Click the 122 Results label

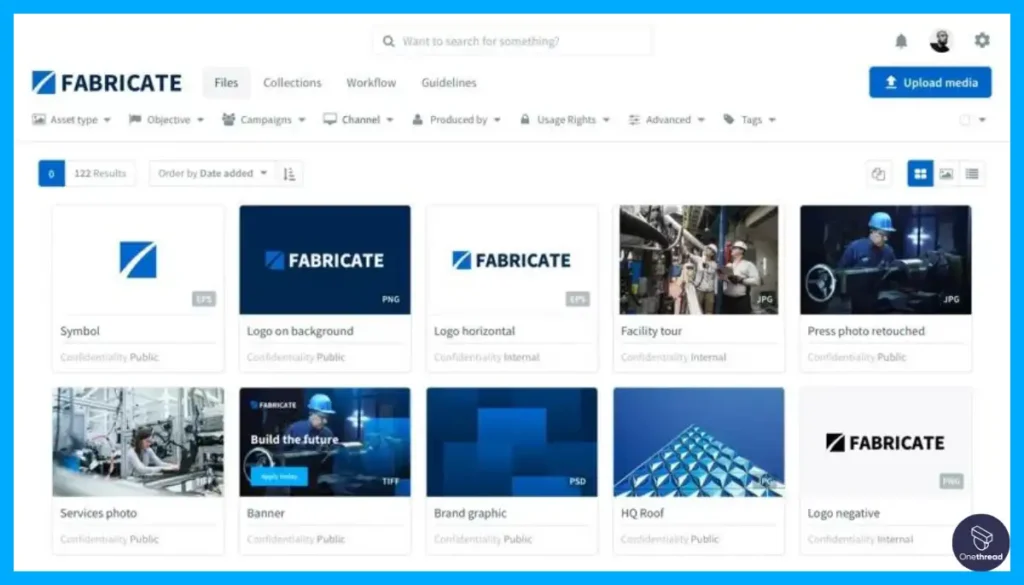click(100, 174)
